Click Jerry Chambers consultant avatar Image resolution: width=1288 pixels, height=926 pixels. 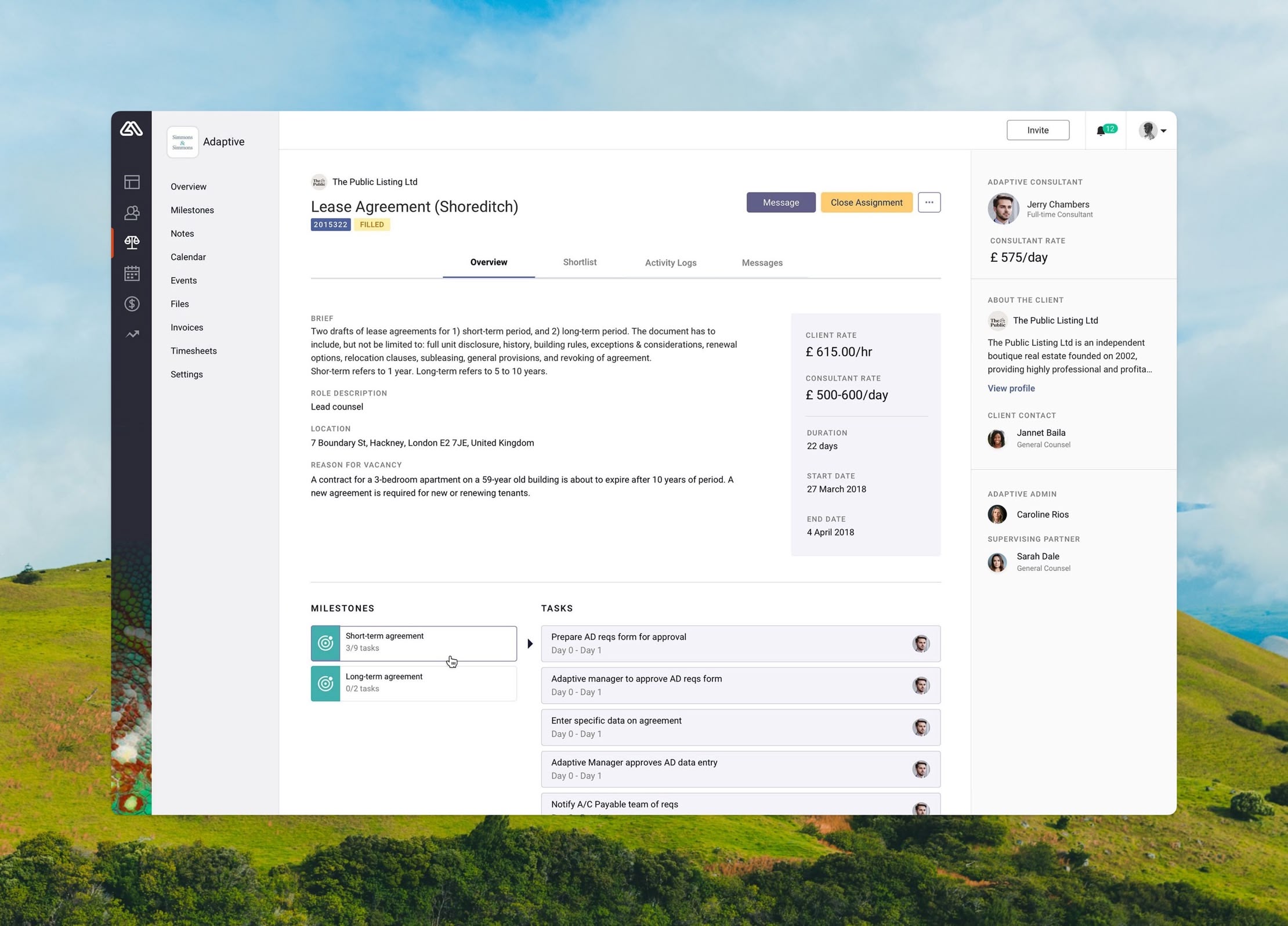point(1003,209)
